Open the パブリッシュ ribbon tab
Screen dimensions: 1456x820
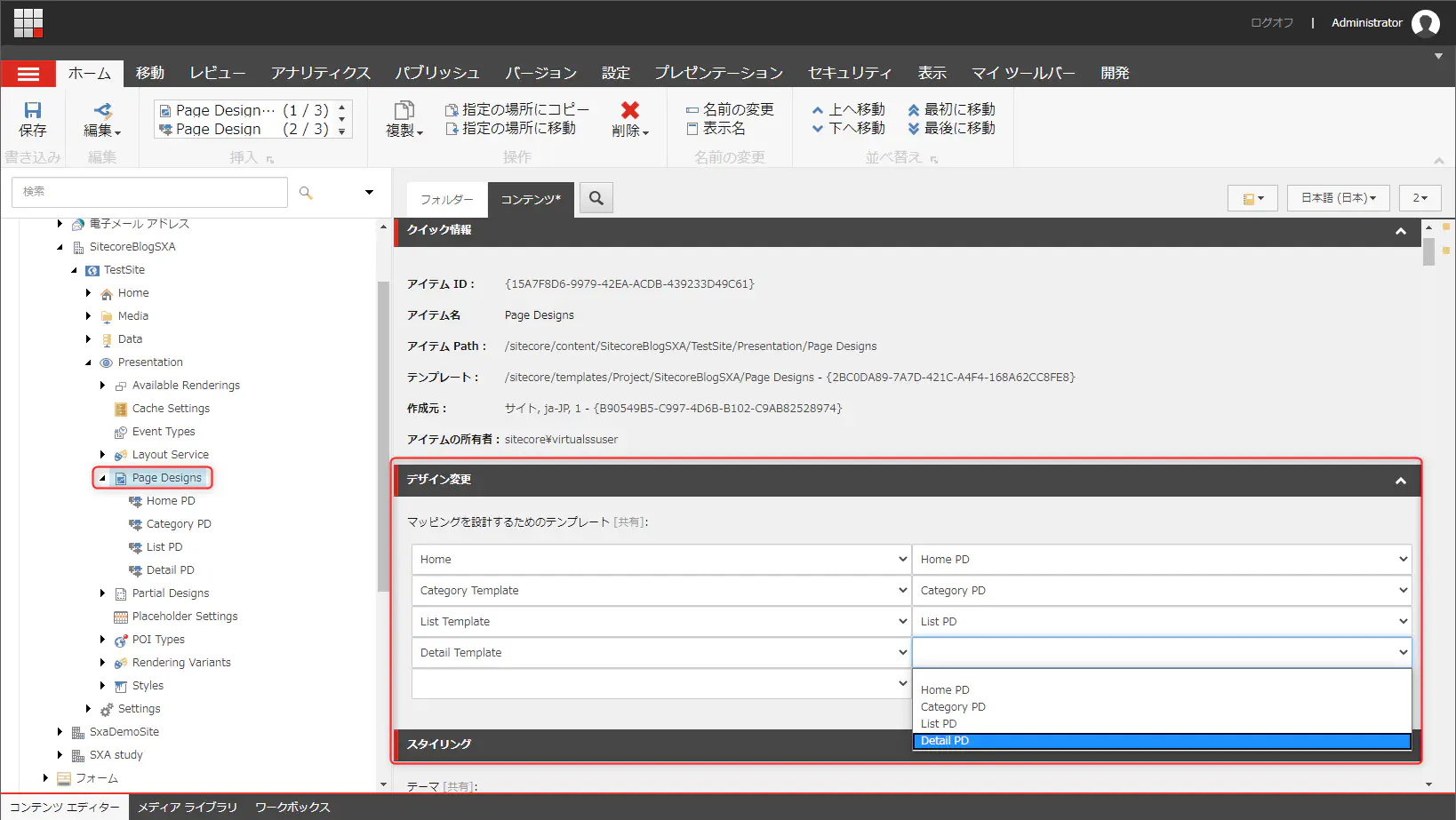(437, 73)
